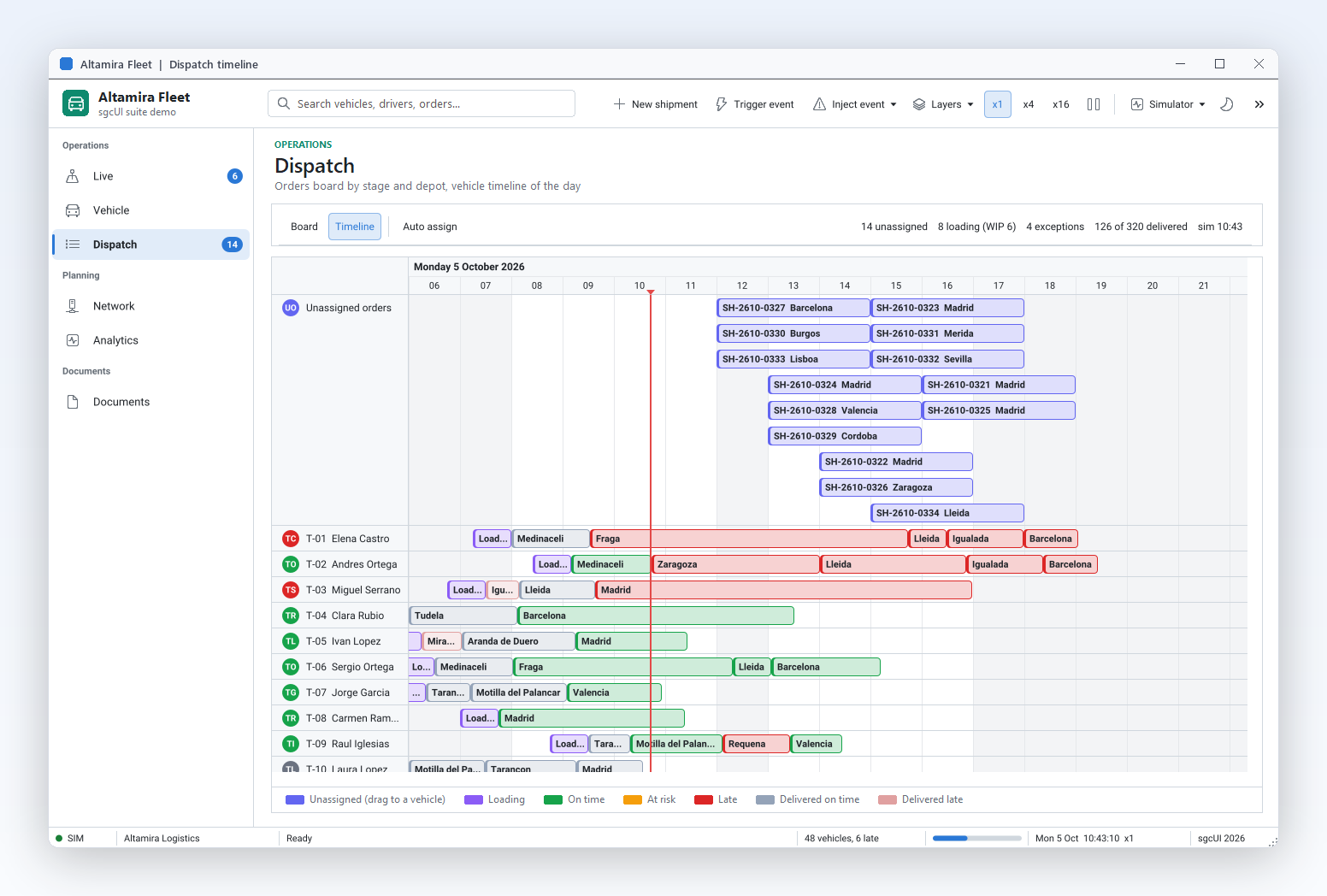Click the New shipment plus icon
This screenshot has width=1327, height=896.
619,104
